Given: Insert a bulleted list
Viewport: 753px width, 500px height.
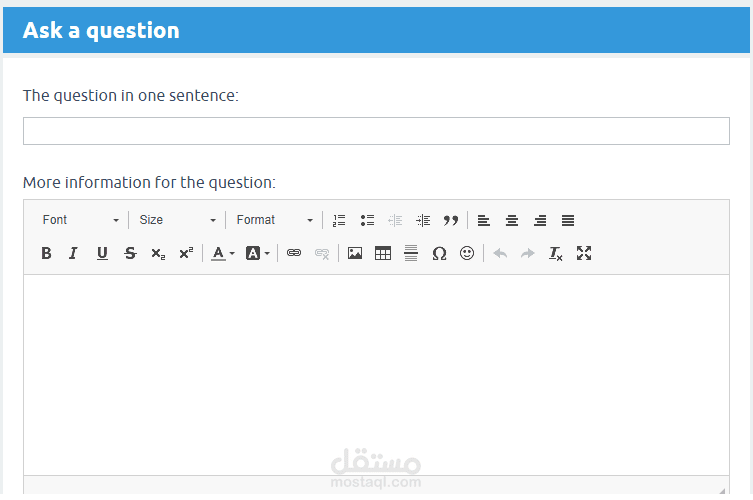Looking at the screenshot, I should (x=367, y=220).
